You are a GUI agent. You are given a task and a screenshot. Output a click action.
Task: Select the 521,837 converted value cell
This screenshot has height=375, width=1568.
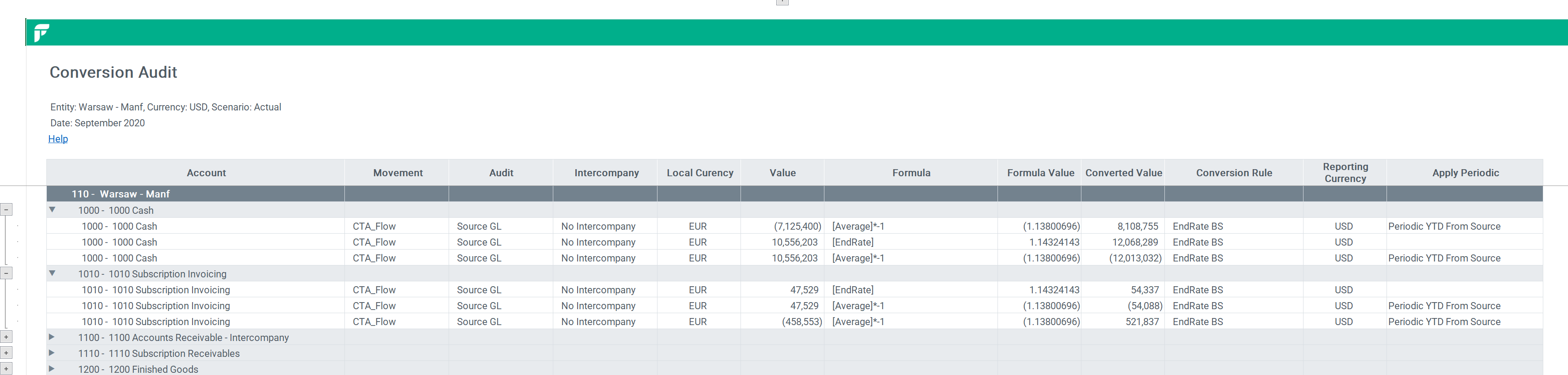1123,321
